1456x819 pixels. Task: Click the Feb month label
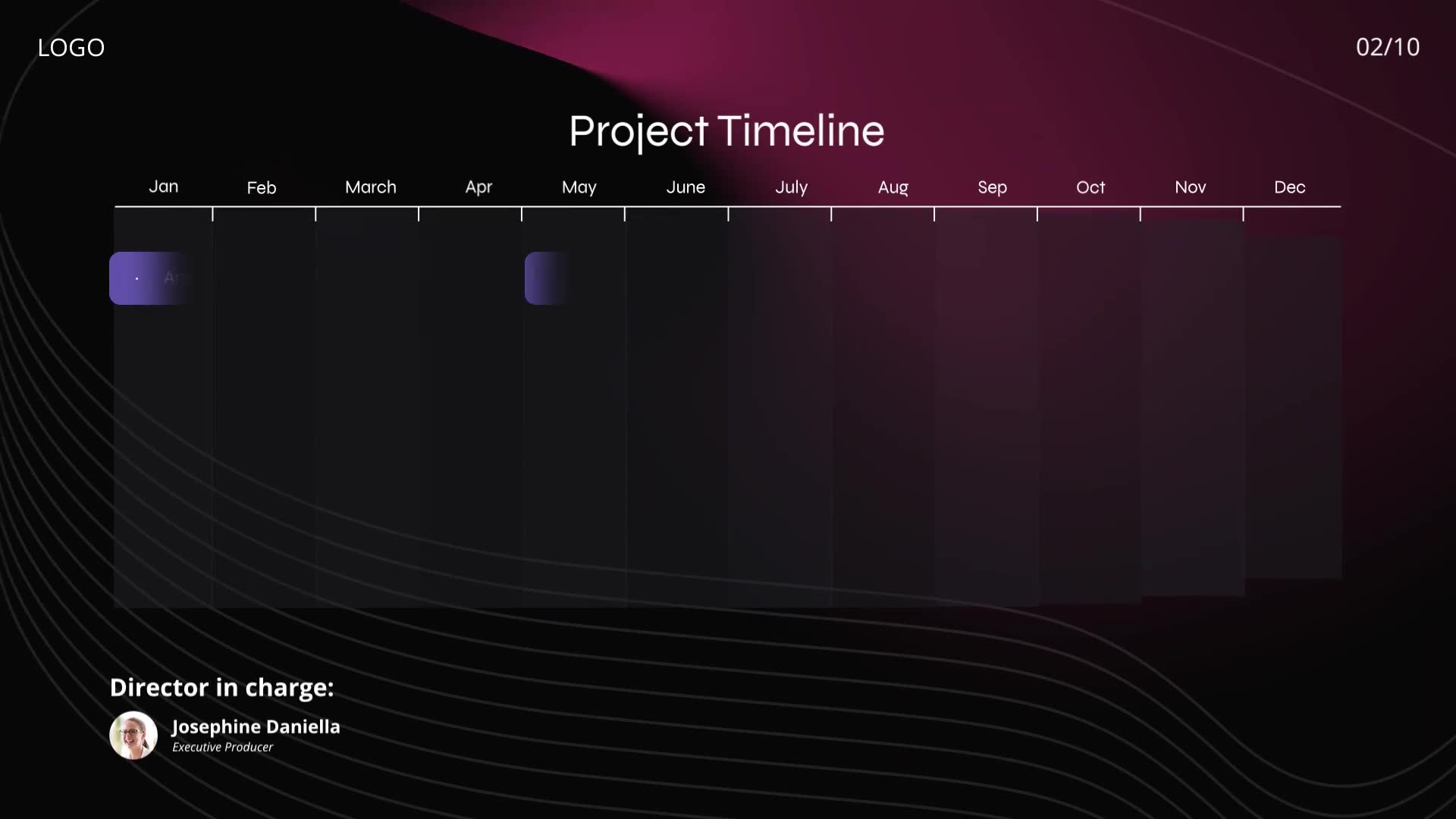coord(261,188)
